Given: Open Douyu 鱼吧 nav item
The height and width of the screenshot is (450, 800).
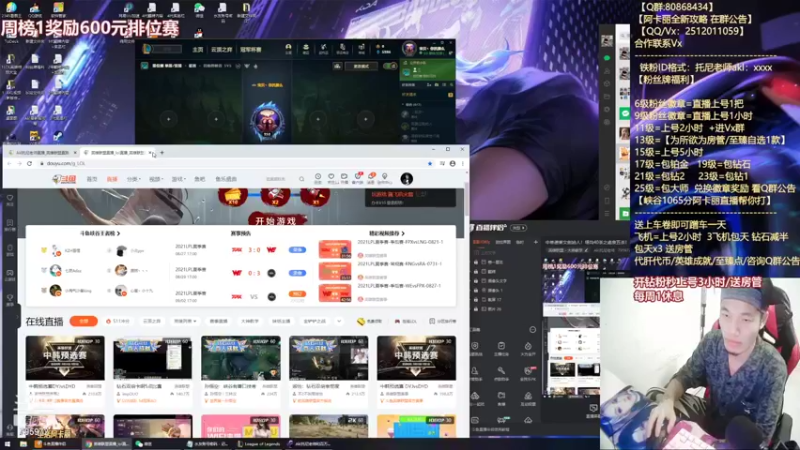Looking at the screenshot, I should click(x=199, y=179).
